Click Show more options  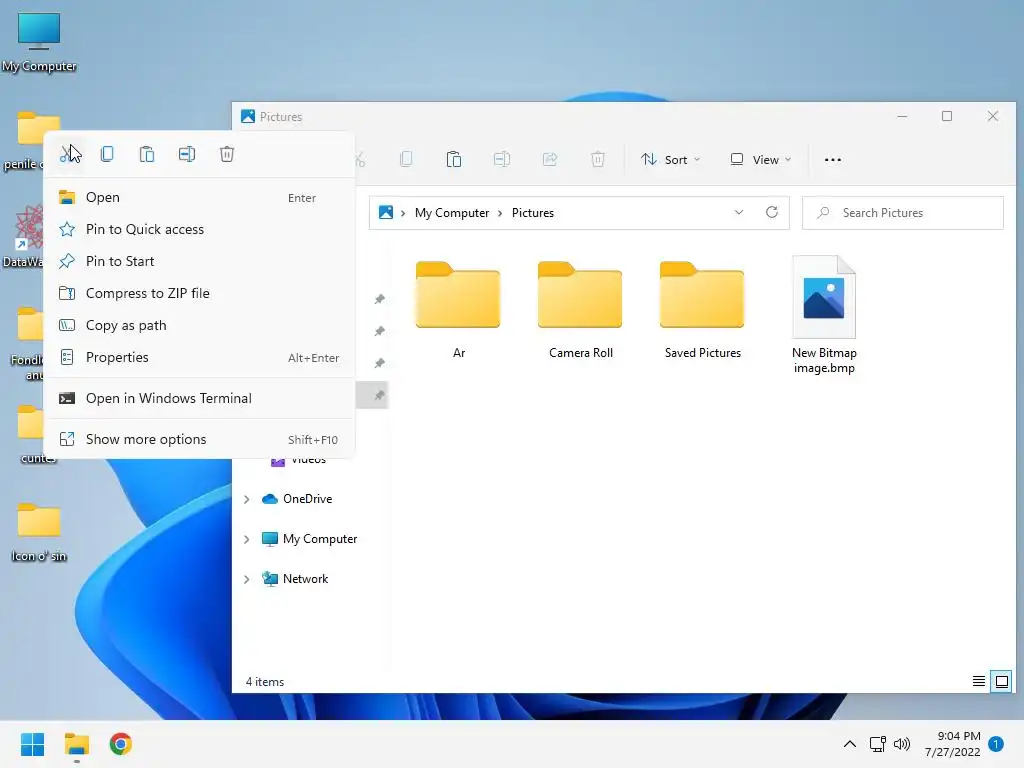(x=200, y=440)
